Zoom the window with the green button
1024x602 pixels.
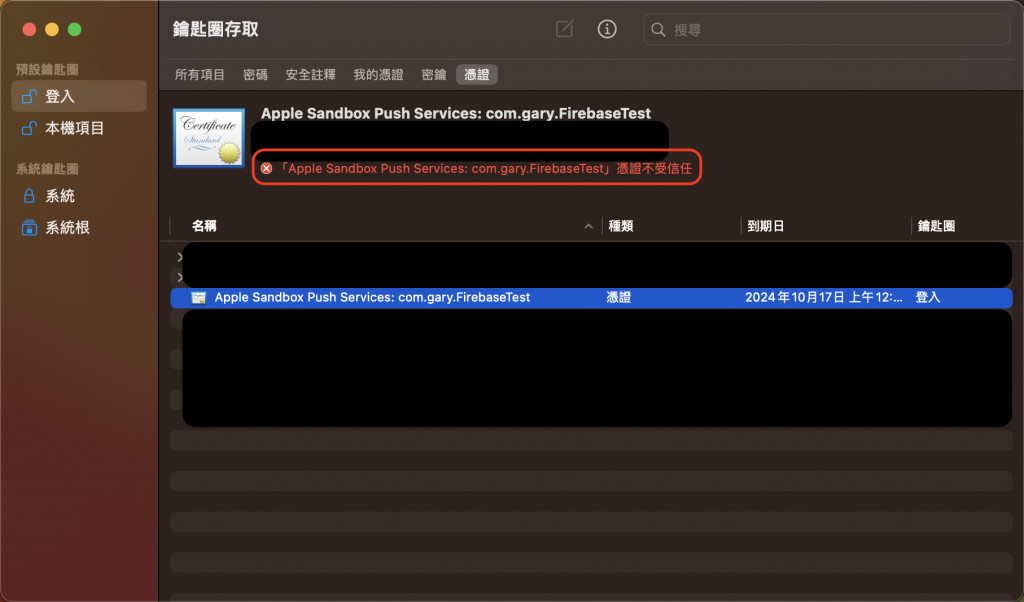tap(74, 29)
